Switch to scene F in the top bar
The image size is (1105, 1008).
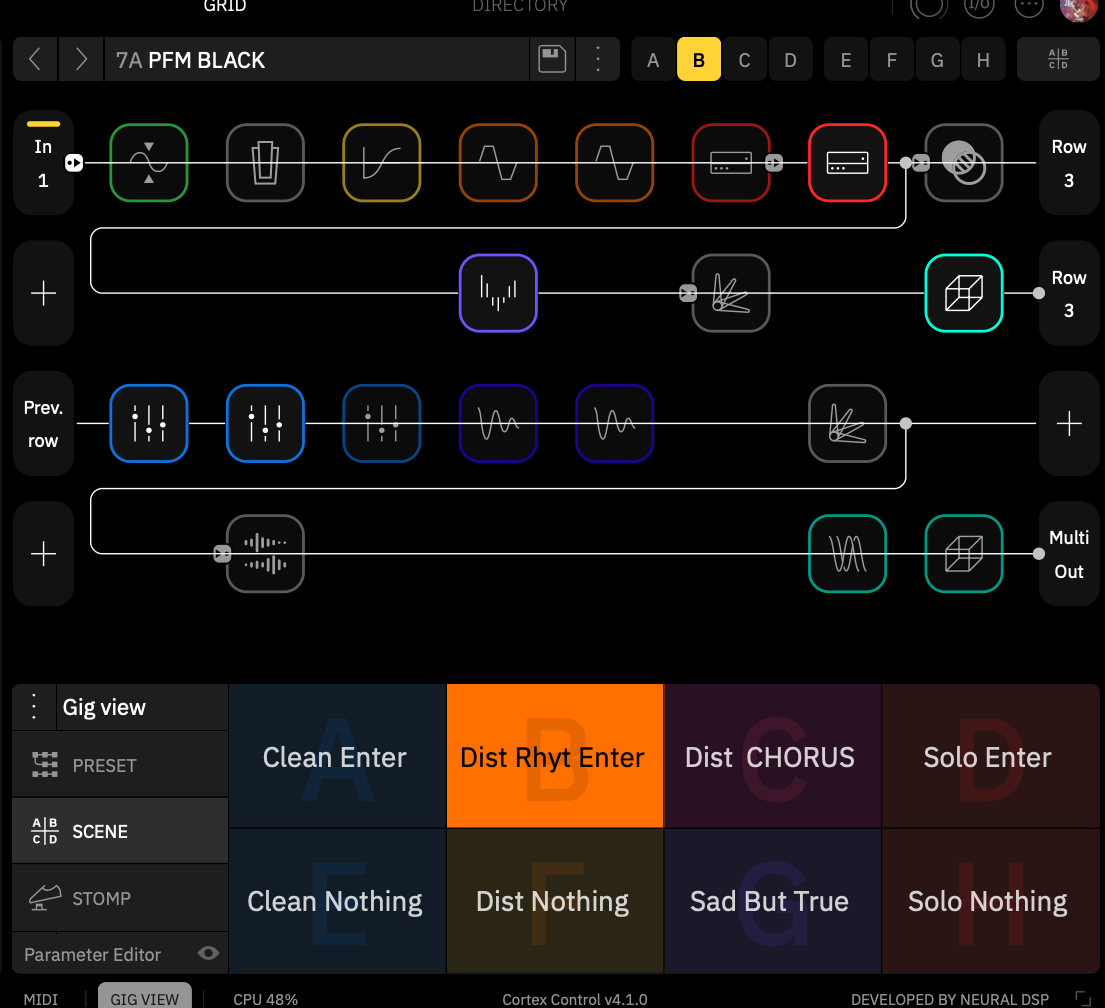[891, 60]
